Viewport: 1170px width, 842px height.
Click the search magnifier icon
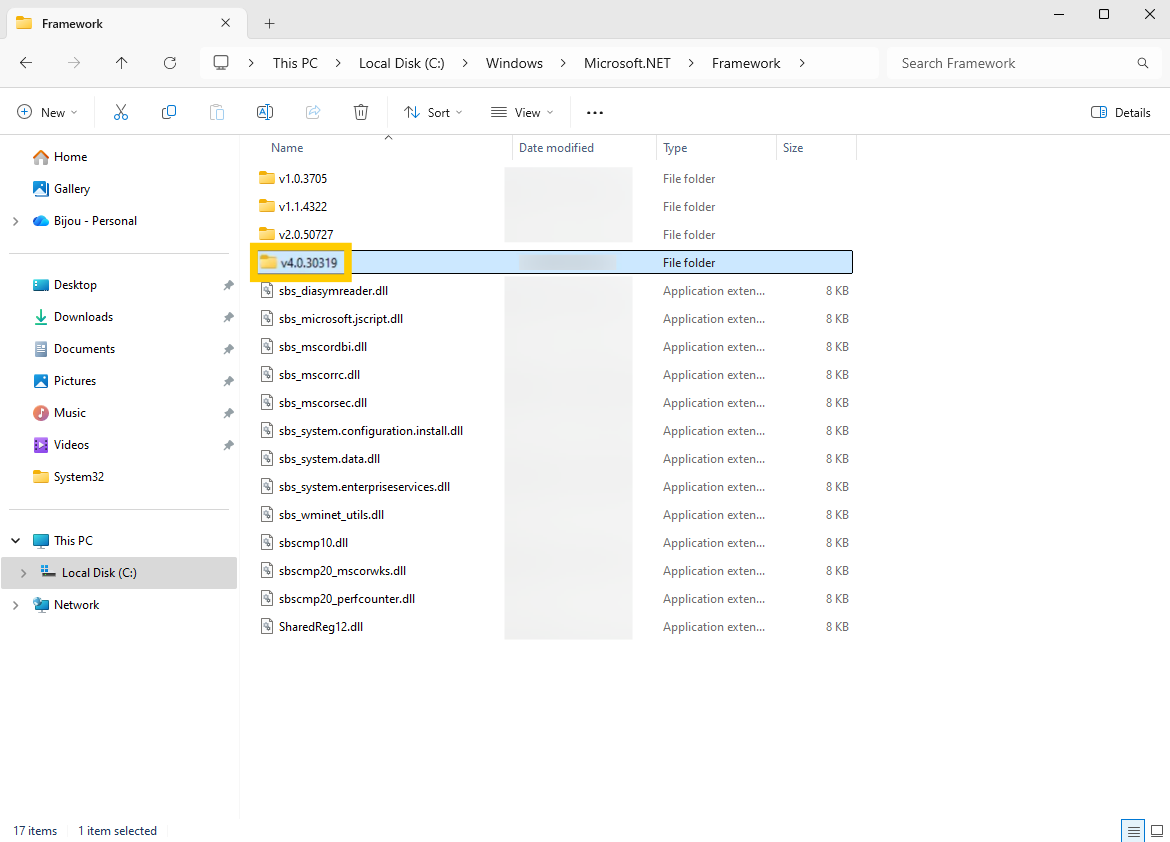click(x=1142, y=63)
